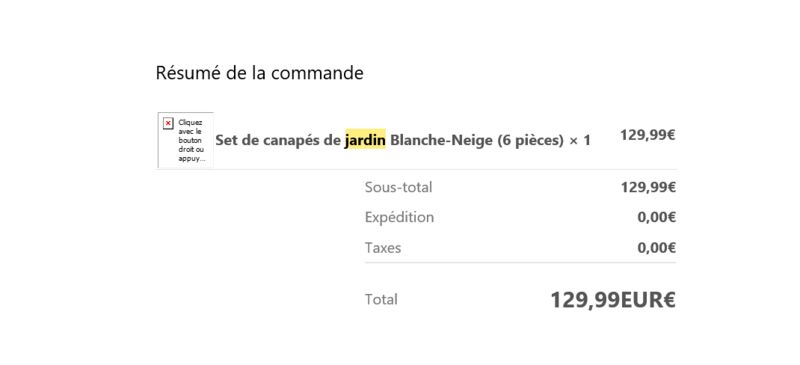The width and height of the screenshot is (800, 365).
Task: Select the item price 129,99€ in product row
Action: [648, 135]
